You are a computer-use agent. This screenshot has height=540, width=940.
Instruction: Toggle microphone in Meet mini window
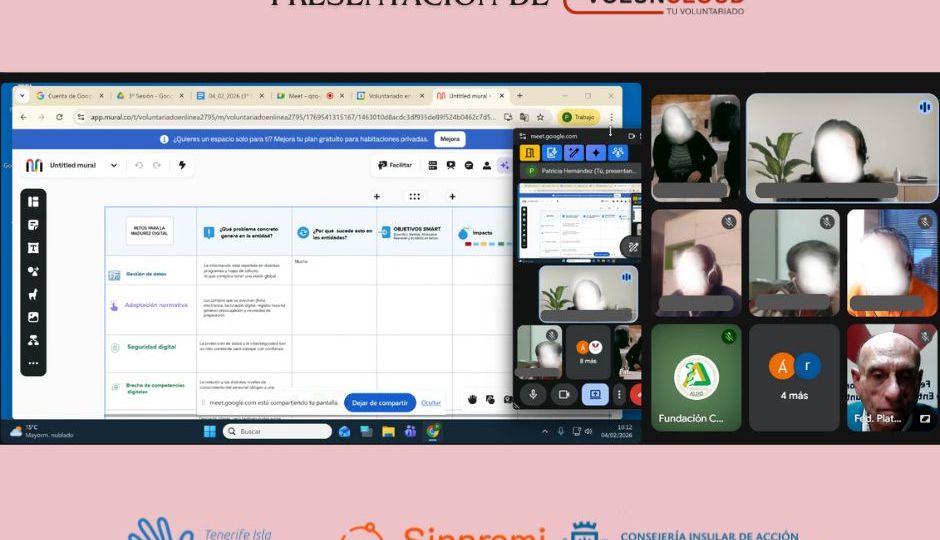pyautogui.click(x=533, y=394)
